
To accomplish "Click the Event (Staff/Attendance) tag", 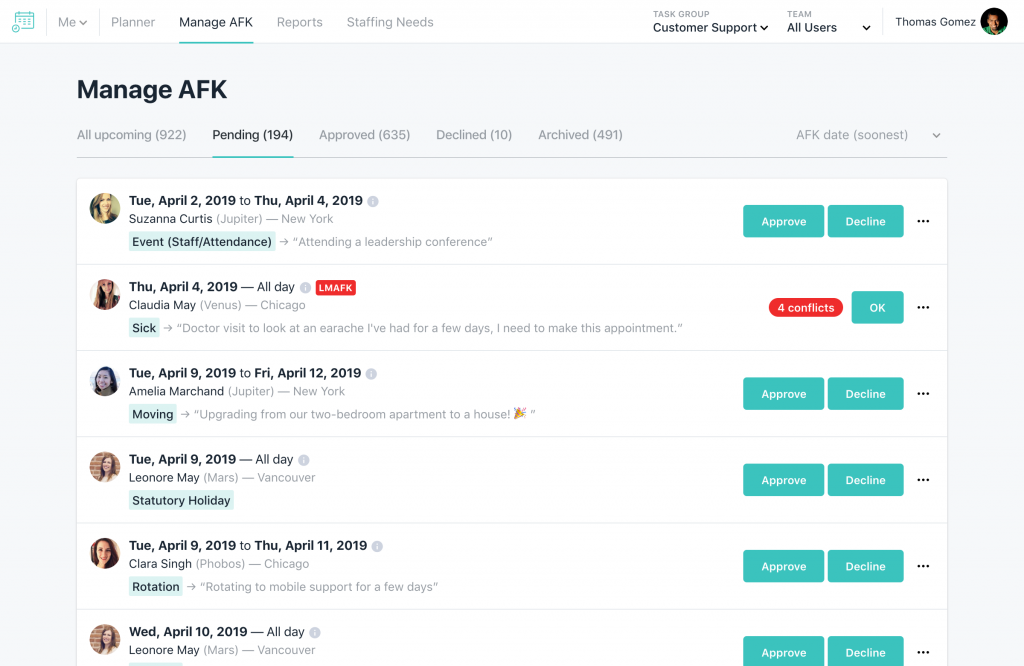I will [x=202, y=242].
